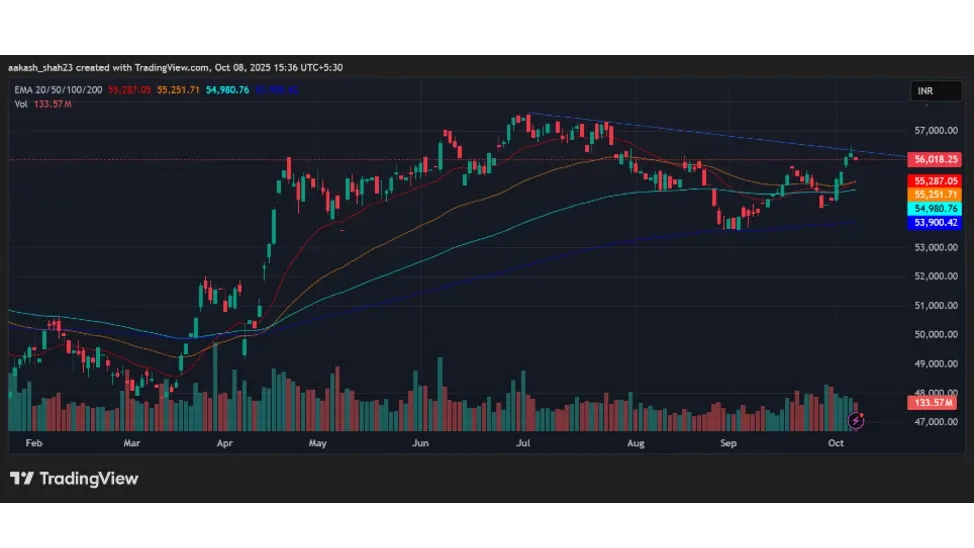Click the blue 53,900.42 EMA price tag
Image resolution: width=974 pixels, height=548 pixels.
pos(935,222)
